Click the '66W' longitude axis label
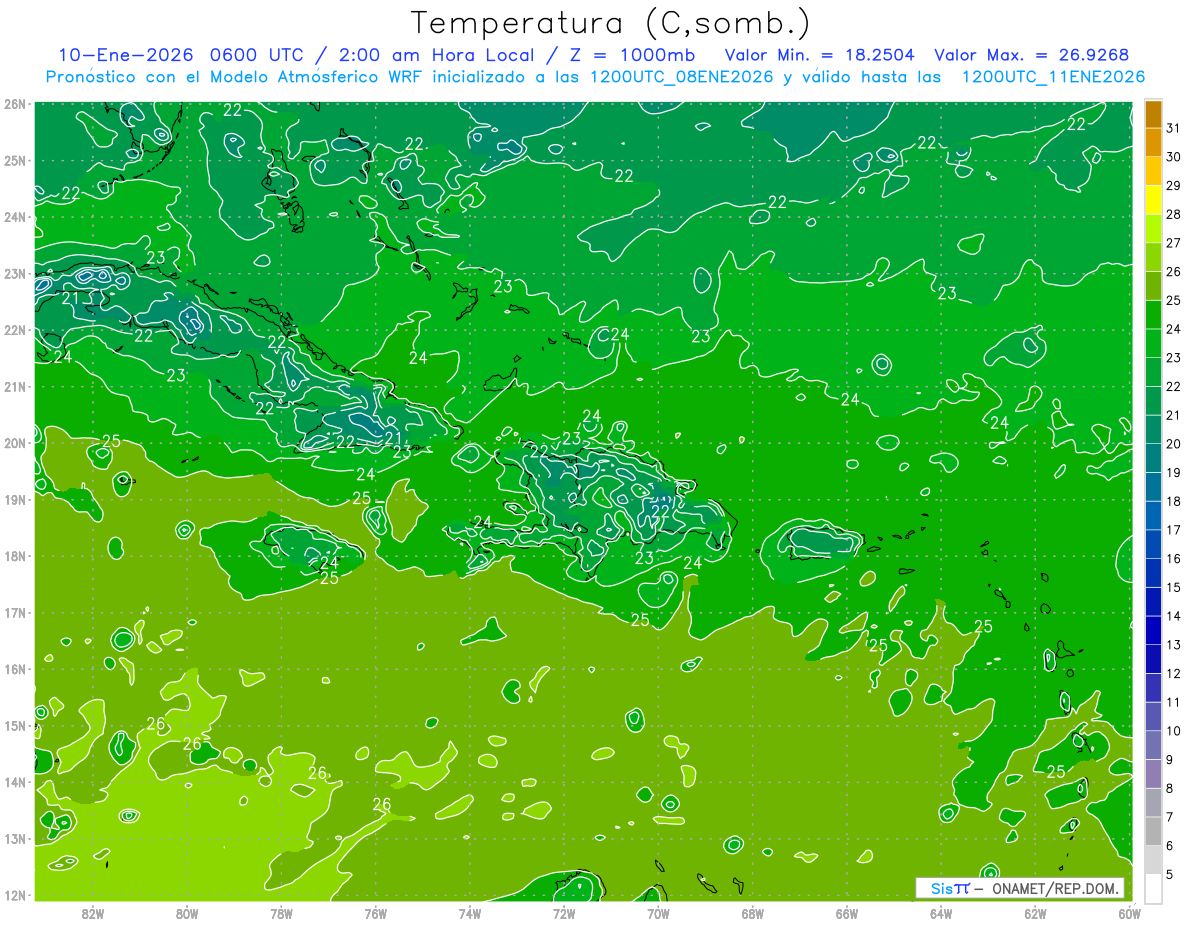This screenshot has height=927, width=1200. 847,912
